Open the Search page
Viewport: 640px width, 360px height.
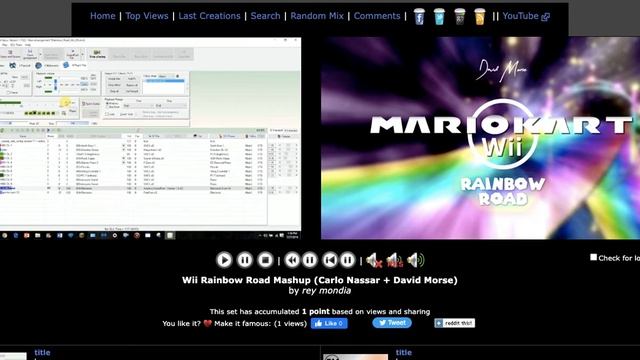[x=265, y=16]
